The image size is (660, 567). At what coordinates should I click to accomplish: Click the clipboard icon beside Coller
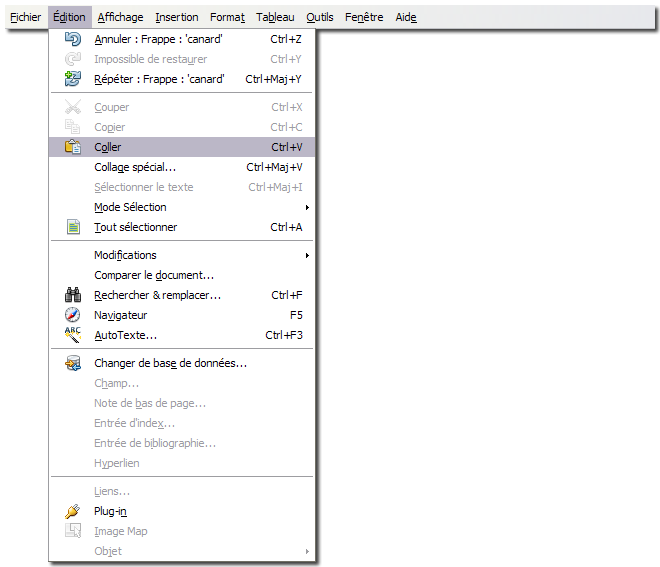pos(73,147)
